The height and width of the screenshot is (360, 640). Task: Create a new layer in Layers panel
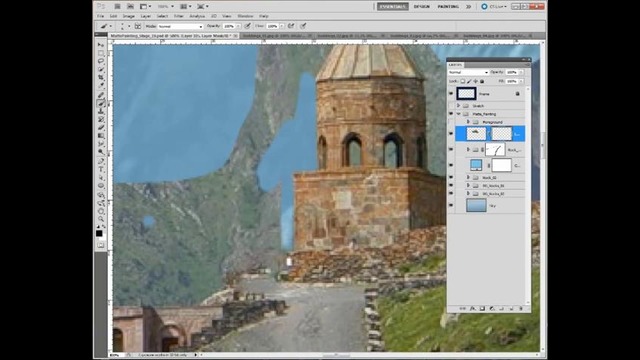511,309
